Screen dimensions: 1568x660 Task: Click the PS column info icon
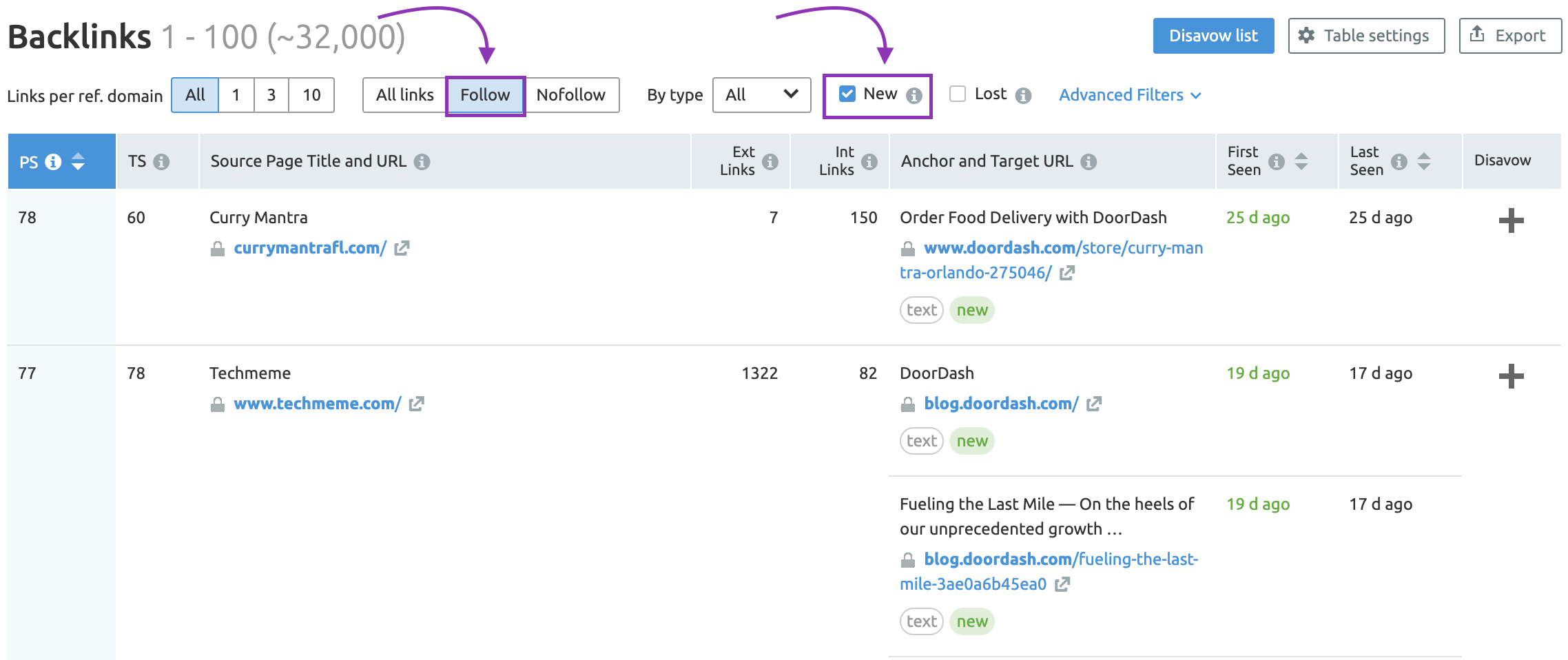(x=53, y=161)
